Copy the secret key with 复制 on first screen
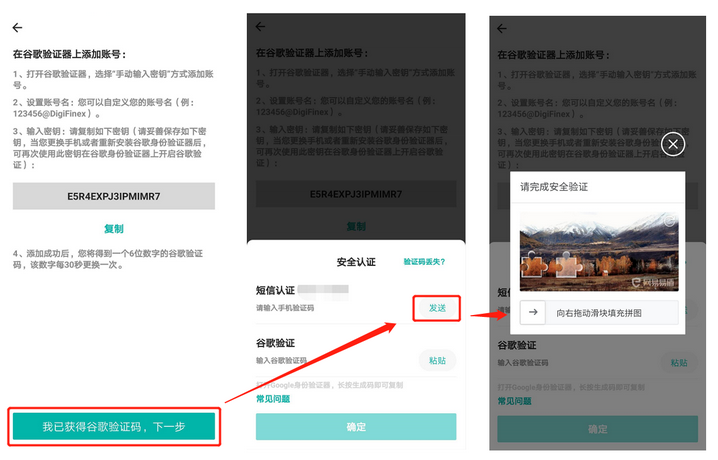 coord(114,228)
